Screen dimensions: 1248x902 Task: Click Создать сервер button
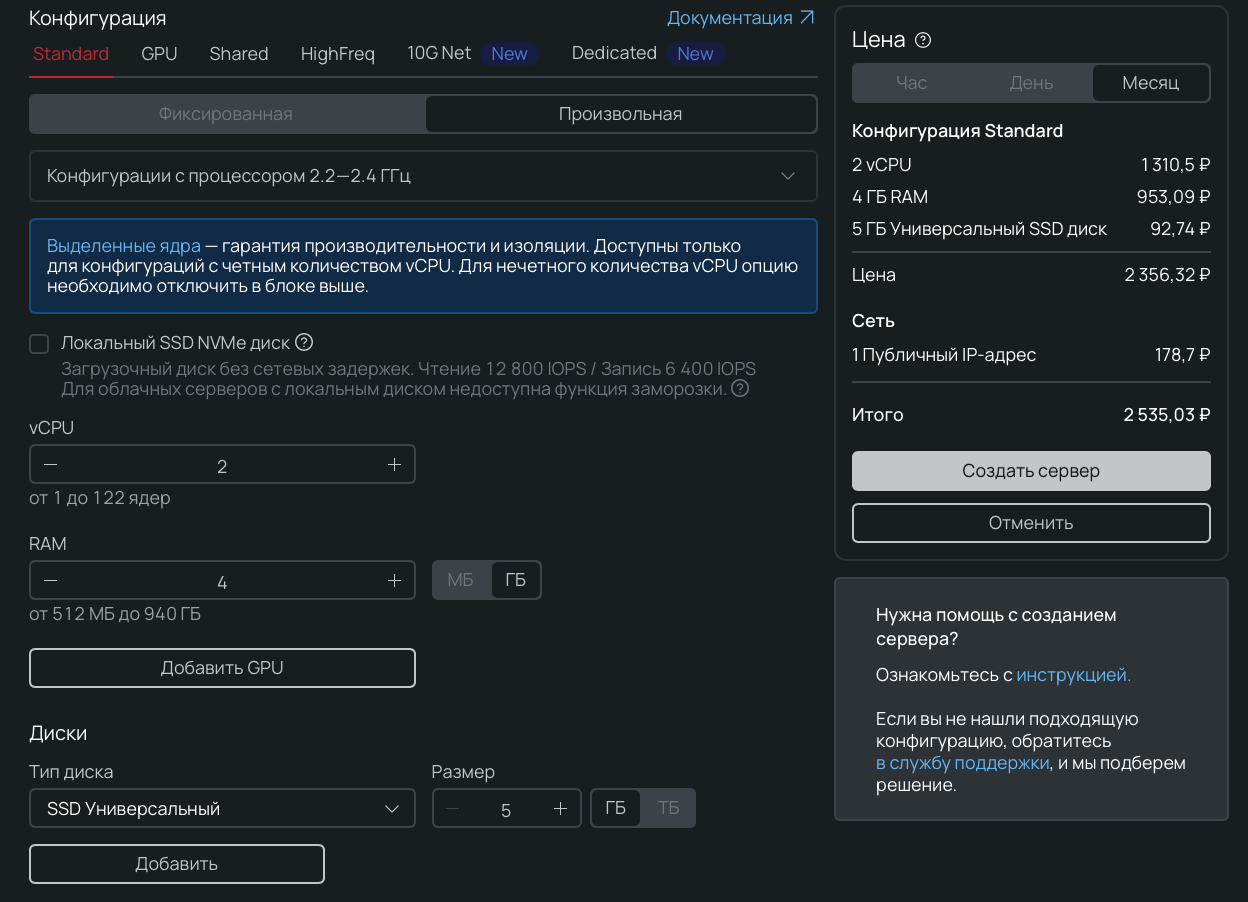pyautogui.click(x=1031, y=471)
